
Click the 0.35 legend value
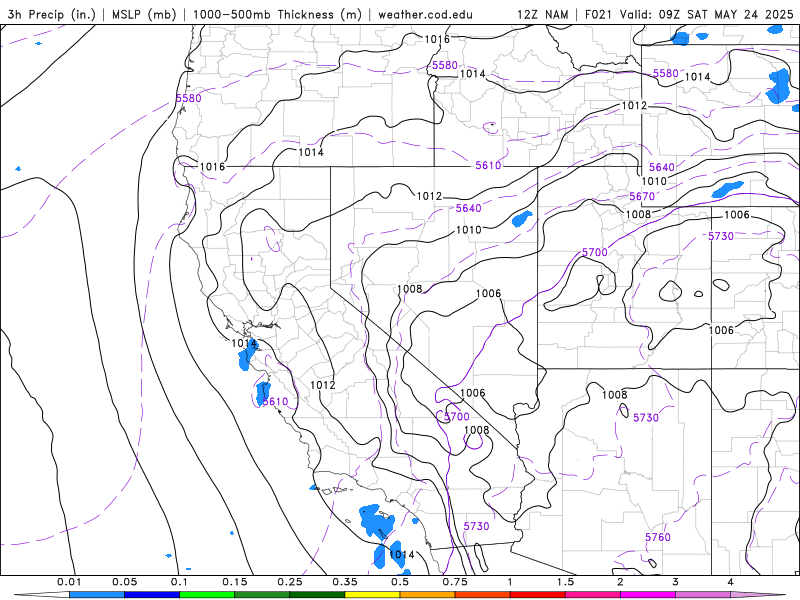pyautogui.click(x=345, y=582)
